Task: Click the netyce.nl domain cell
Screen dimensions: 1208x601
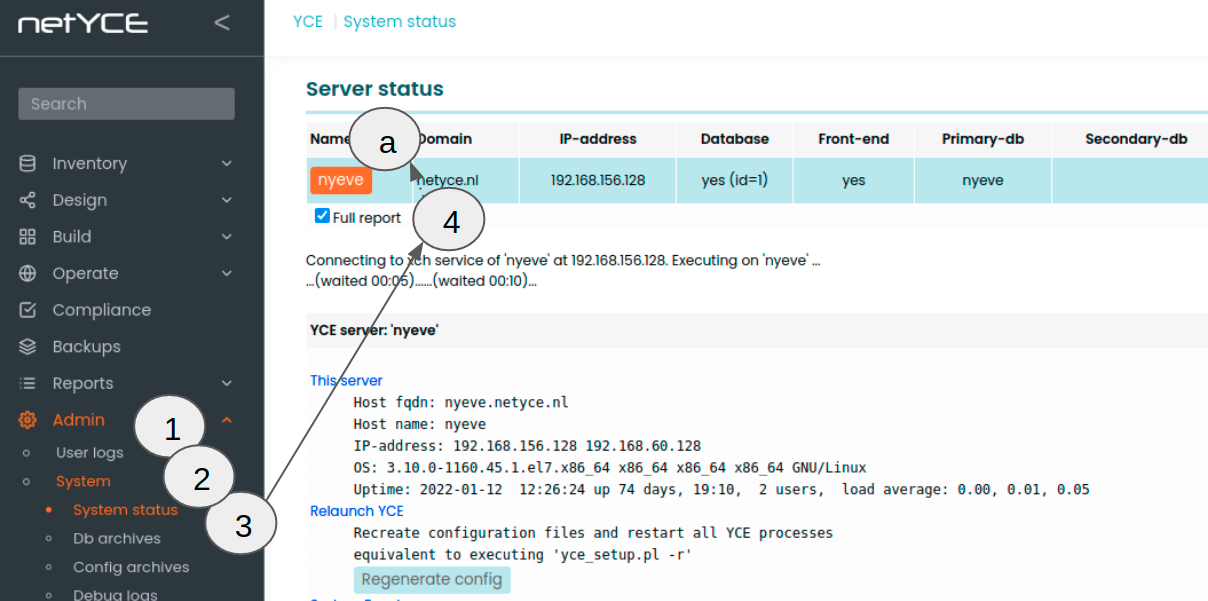Action: tap(465, 181)
